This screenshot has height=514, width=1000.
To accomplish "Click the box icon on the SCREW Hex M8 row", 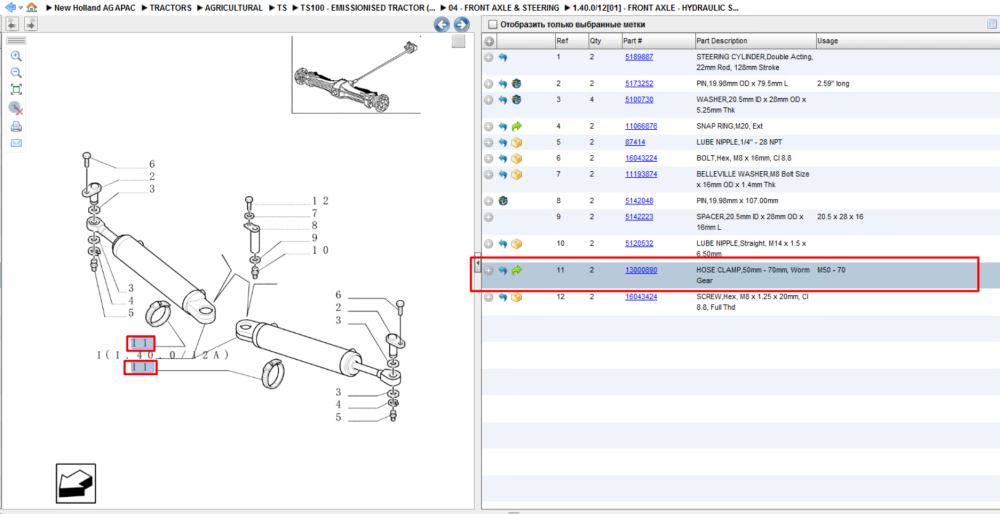I will pos(517,298).
